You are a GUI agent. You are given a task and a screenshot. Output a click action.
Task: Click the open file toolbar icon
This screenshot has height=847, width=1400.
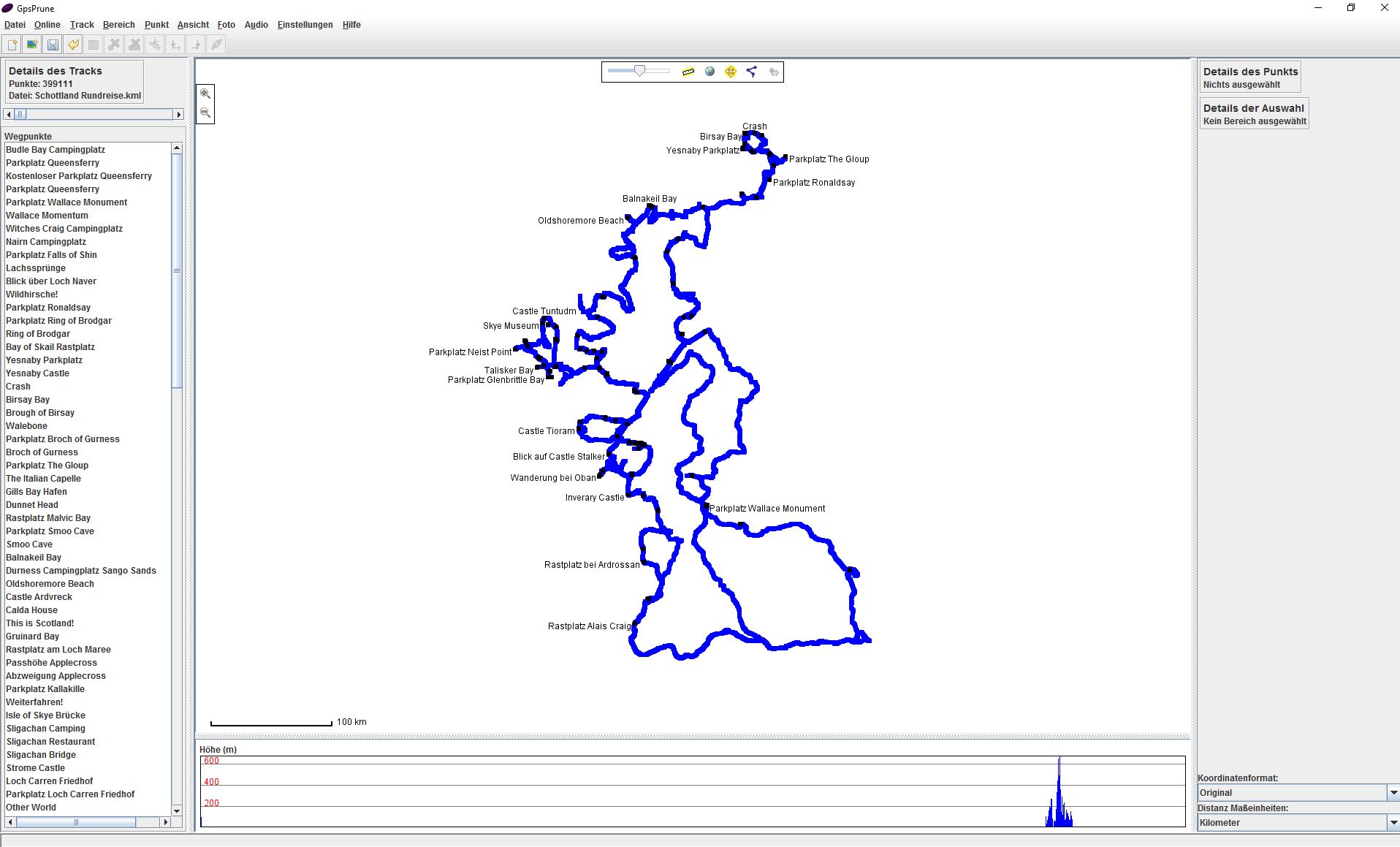point(12,45)
